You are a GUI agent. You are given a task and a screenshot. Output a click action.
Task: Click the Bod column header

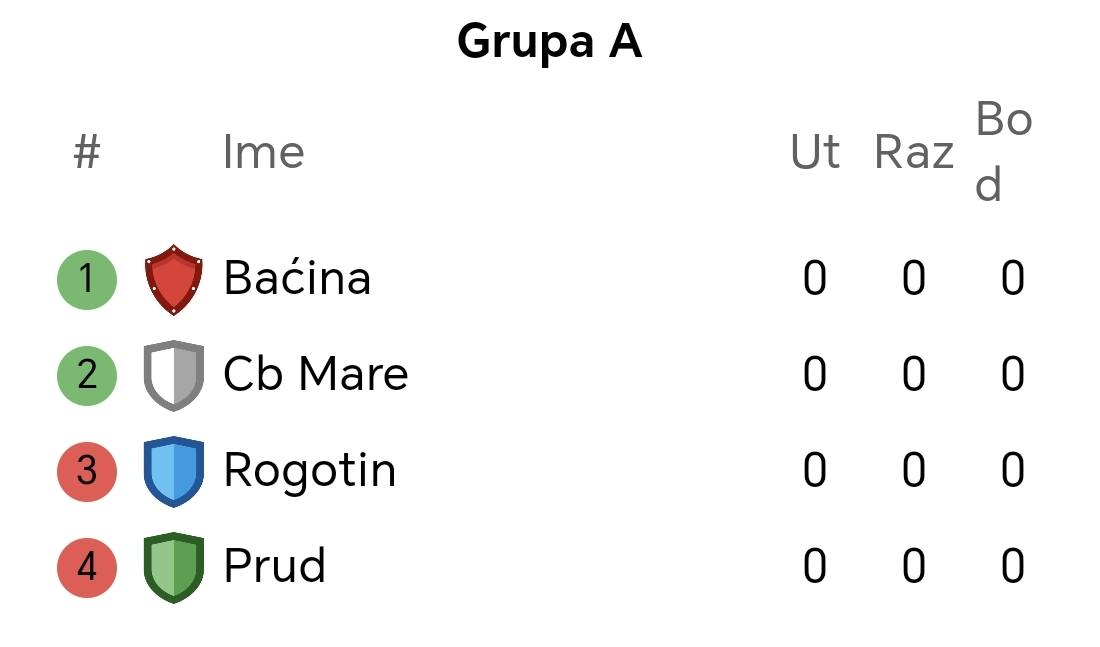pyautogui.click(x=1004, y=152)
